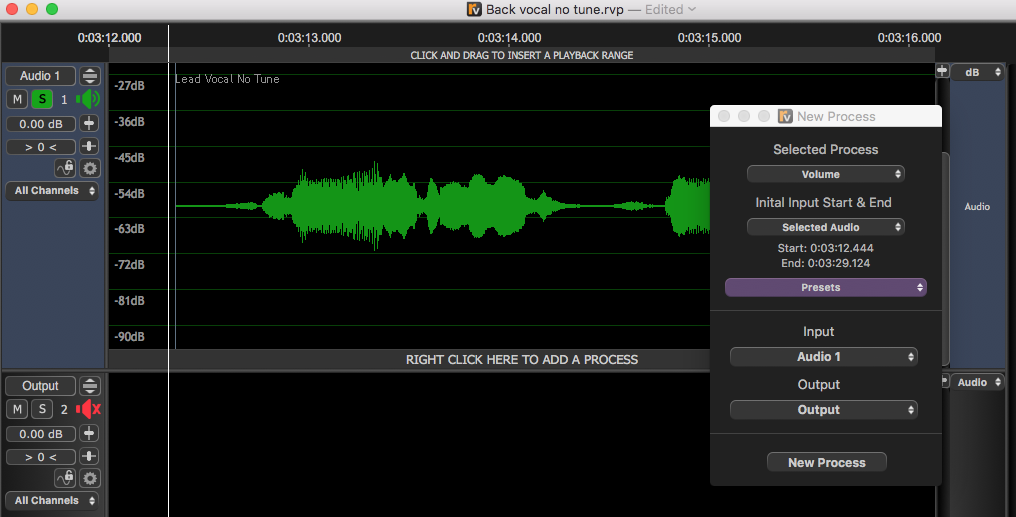Click the pan fader icon on Audio 1
Image resolution: width=1016 pixels, height=517 pixels.
90,147
